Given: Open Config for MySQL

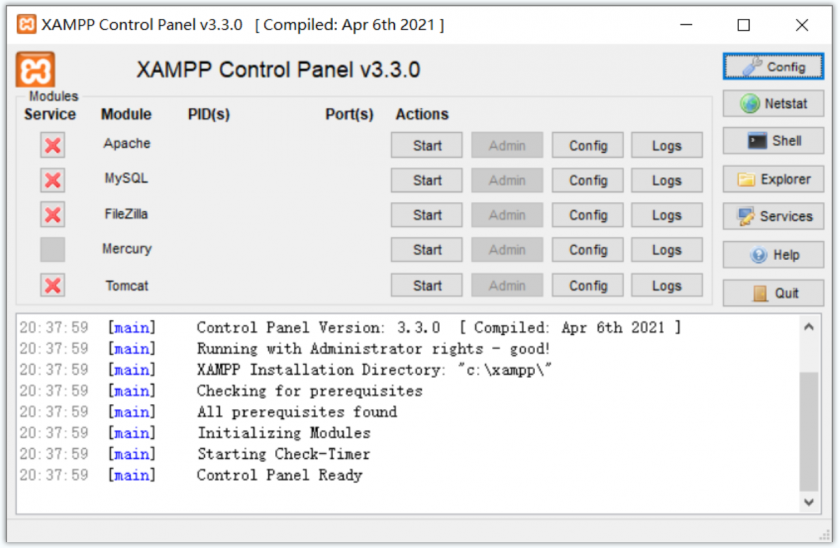Looking at the screenshot, I should click(588, 180).
